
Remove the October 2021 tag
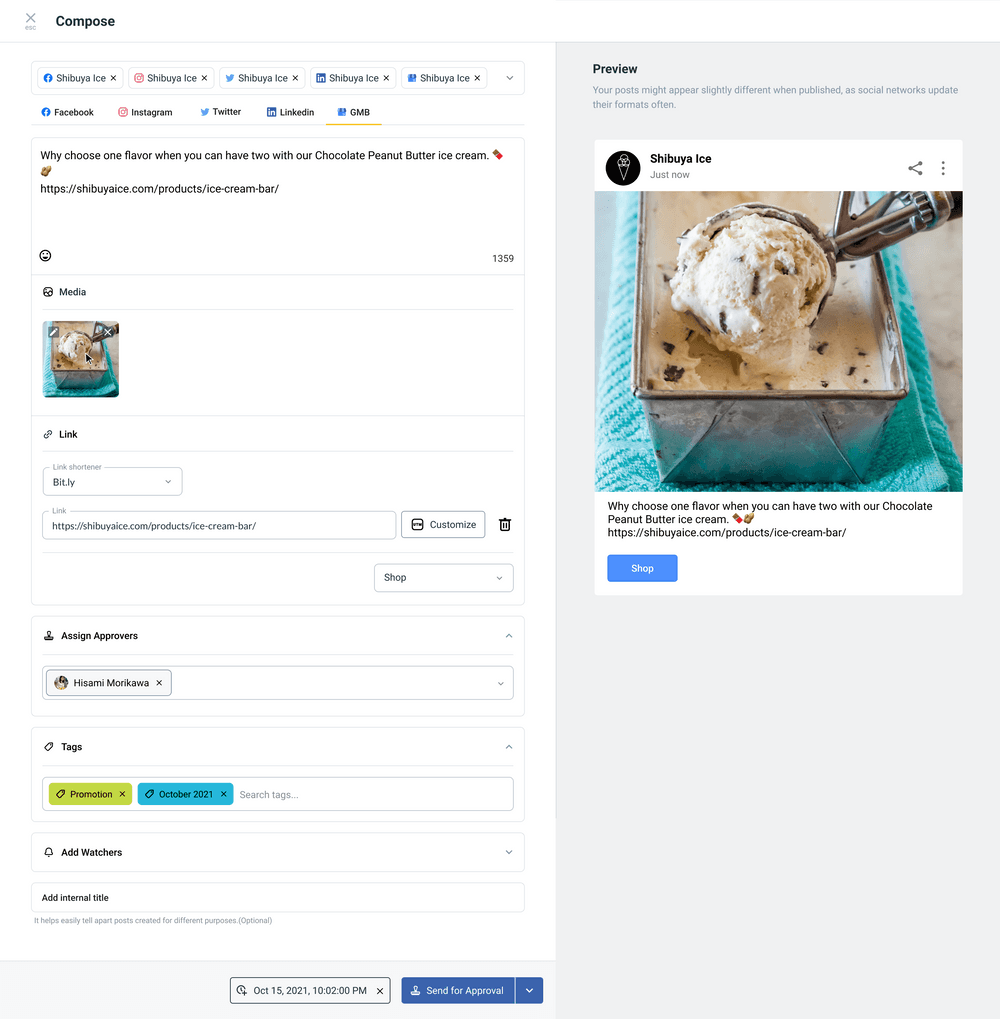tap(224, 794)
